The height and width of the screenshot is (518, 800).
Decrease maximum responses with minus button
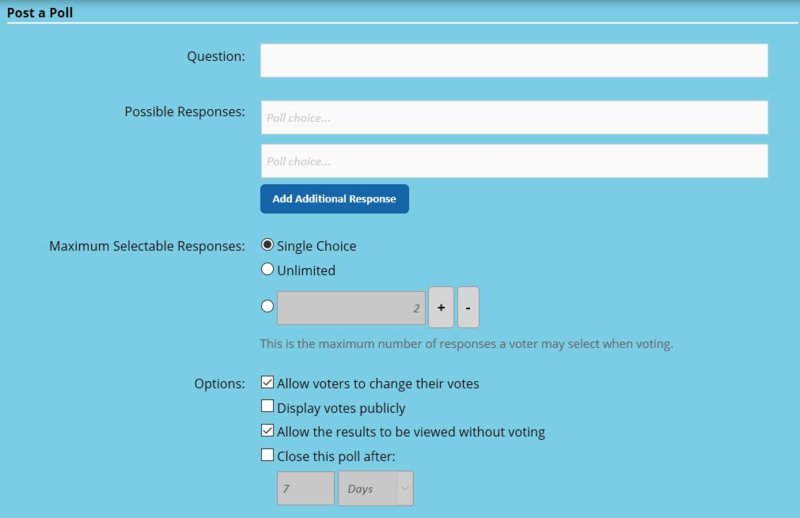point(468,308)
